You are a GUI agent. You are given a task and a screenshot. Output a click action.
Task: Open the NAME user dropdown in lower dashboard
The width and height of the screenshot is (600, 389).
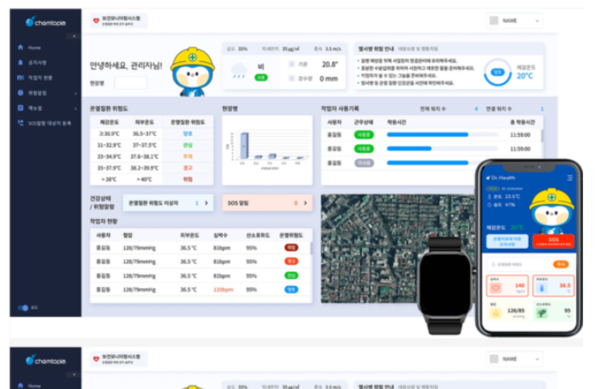coord(515,359)
